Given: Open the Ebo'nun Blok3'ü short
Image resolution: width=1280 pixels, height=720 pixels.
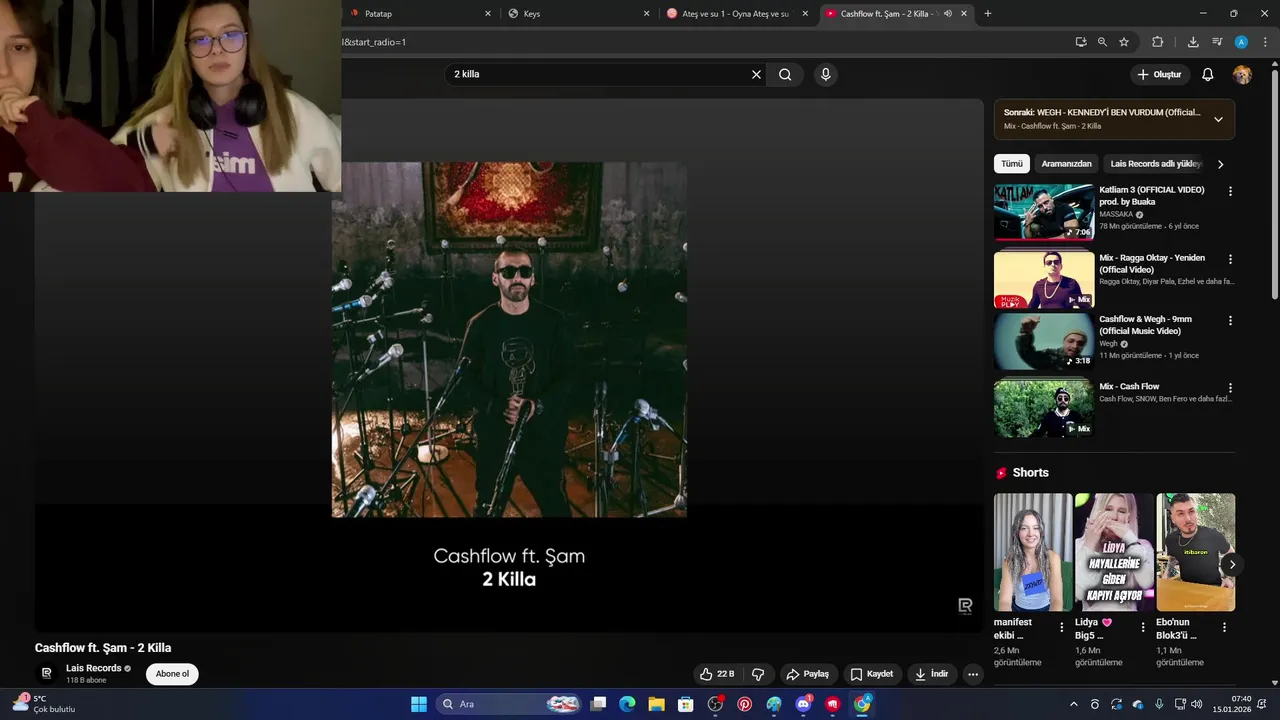Looking at the screenshot, I should tap(1195, 552).
